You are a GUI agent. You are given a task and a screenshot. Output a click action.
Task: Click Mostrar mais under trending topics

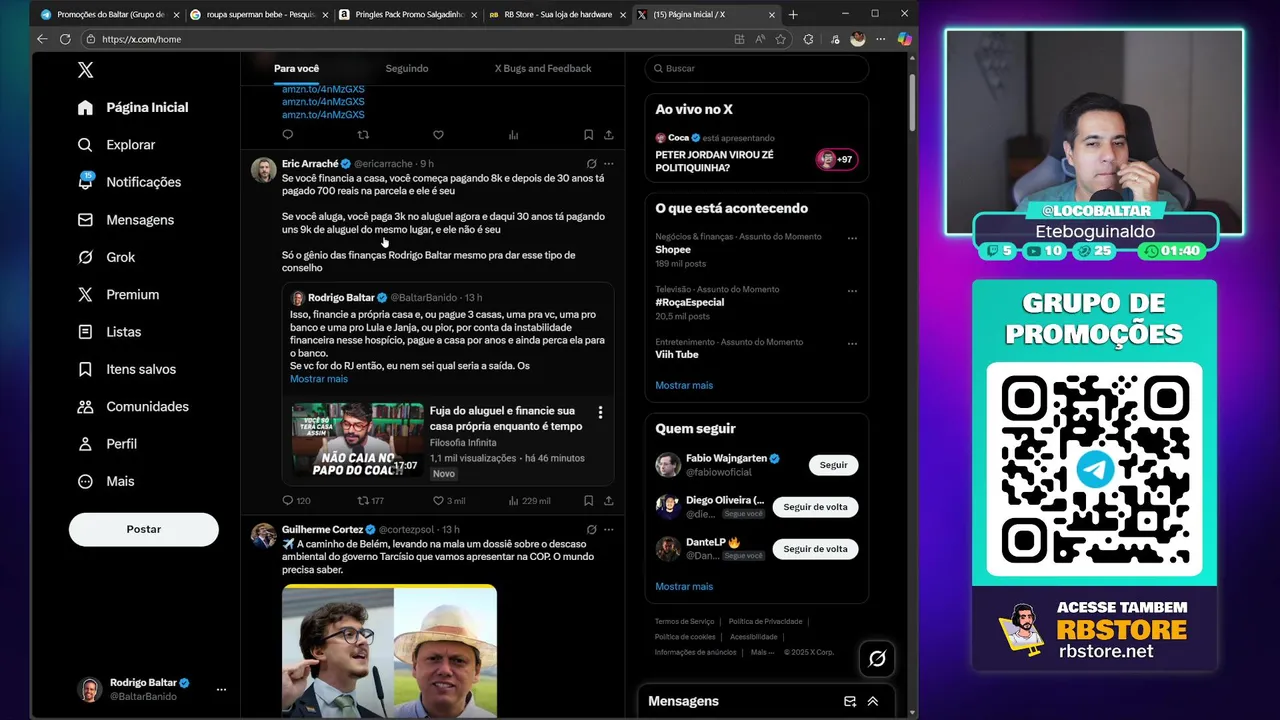click(x=684, y=385)
